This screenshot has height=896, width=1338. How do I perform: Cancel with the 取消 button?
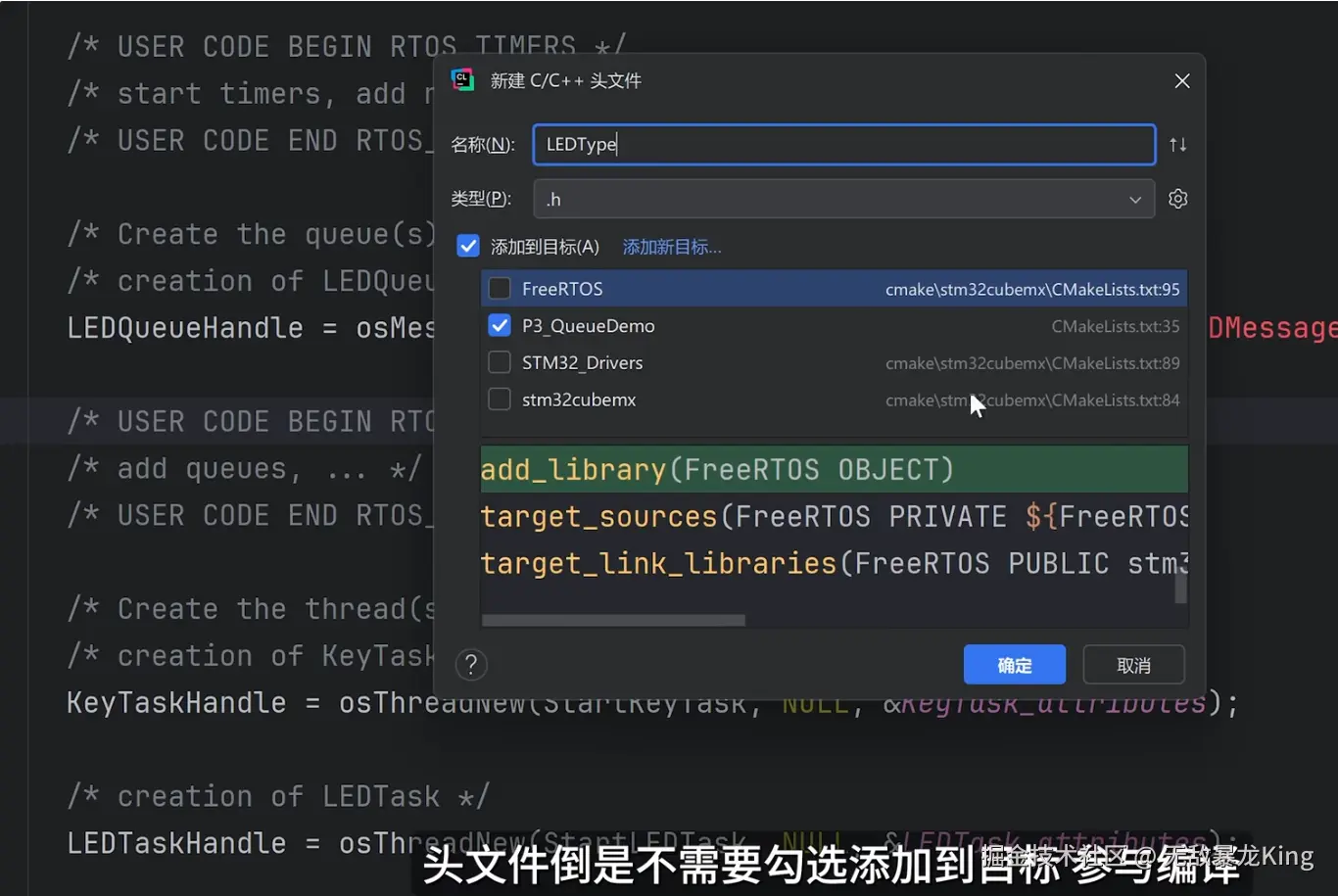click(1133, 665)
